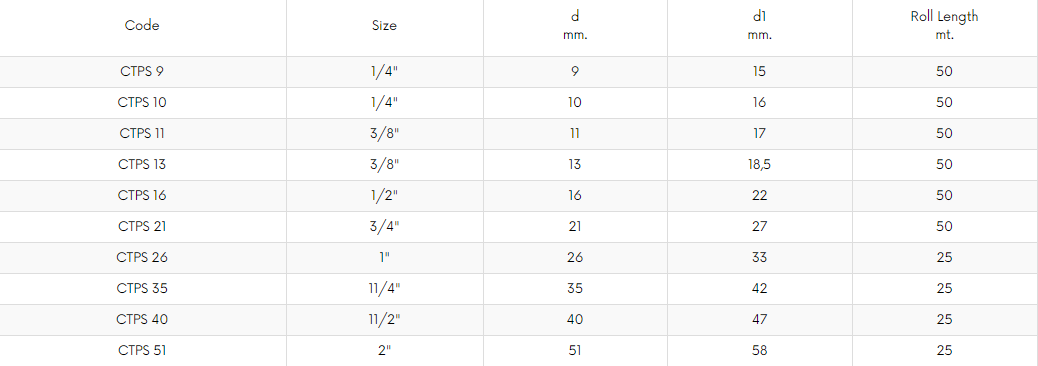This screenshot has height=366, width=1038.
Task: Select the 3/4" size cell
Action: (385, 226)
